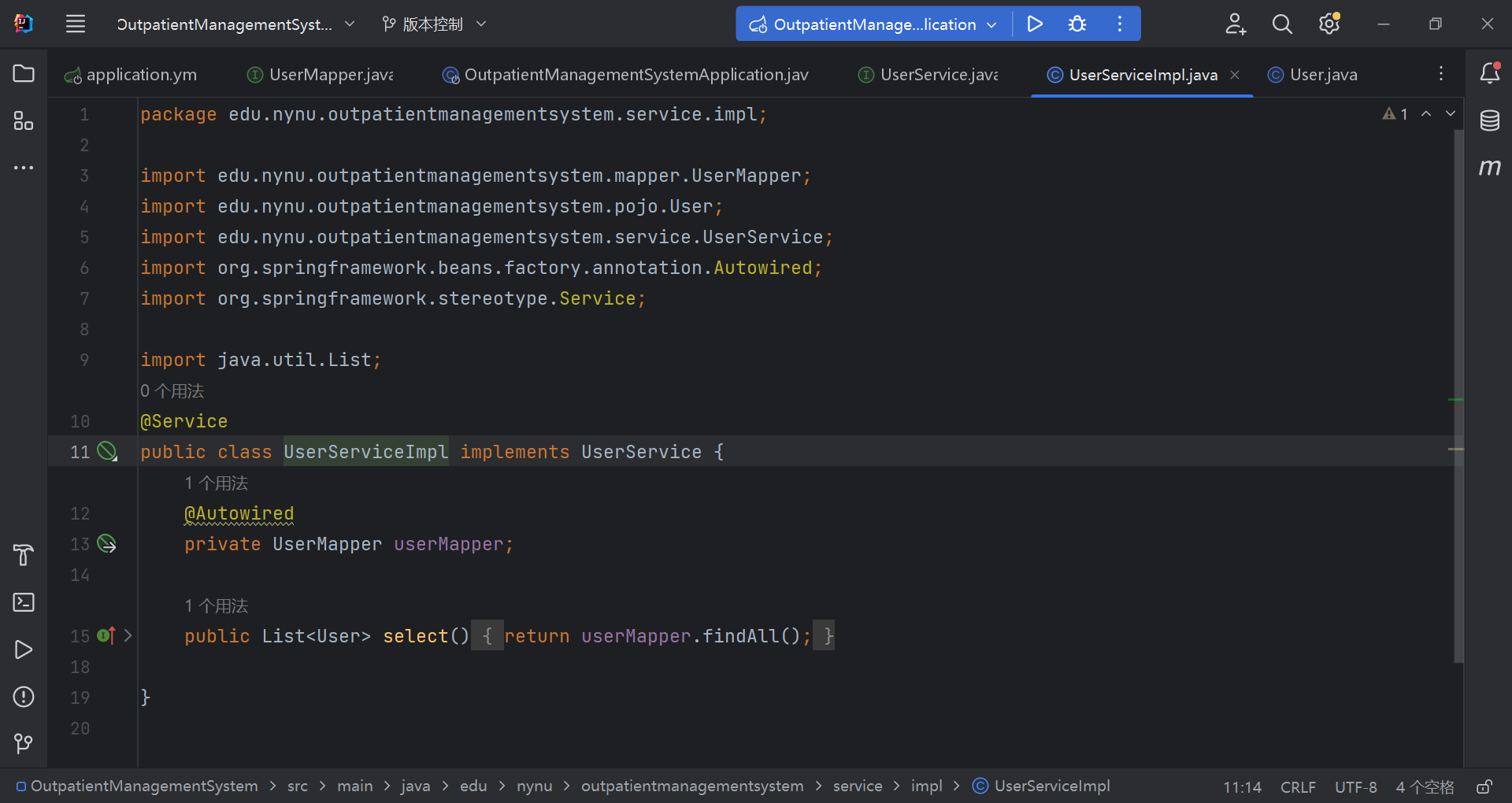Image resolution: width=1512 pixels, height=803 pixels.
Task: Open more run actions menu
Action: pos(1119,24)
